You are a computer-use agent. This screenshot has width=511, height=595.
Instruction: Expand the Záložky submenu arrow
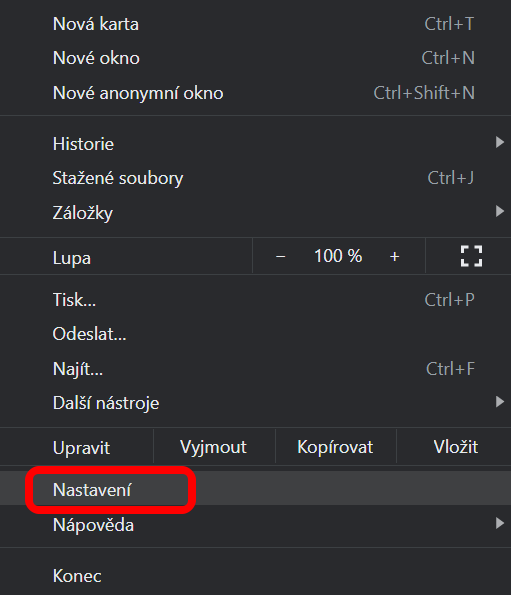click(x=500, y=211)
